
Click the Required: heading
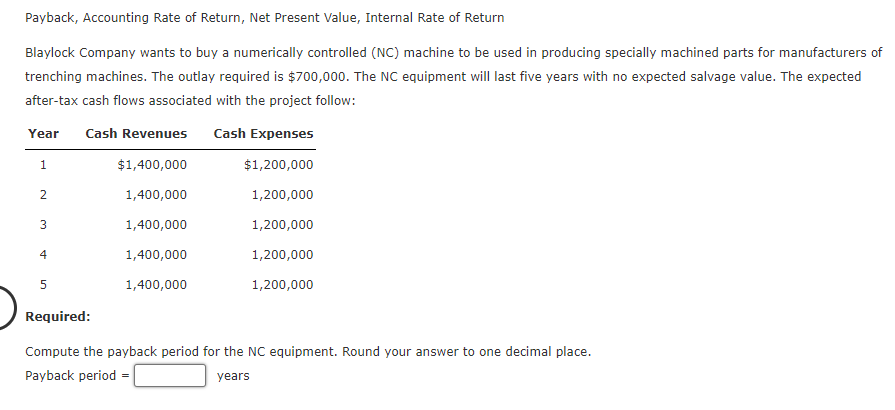point(58,316)
